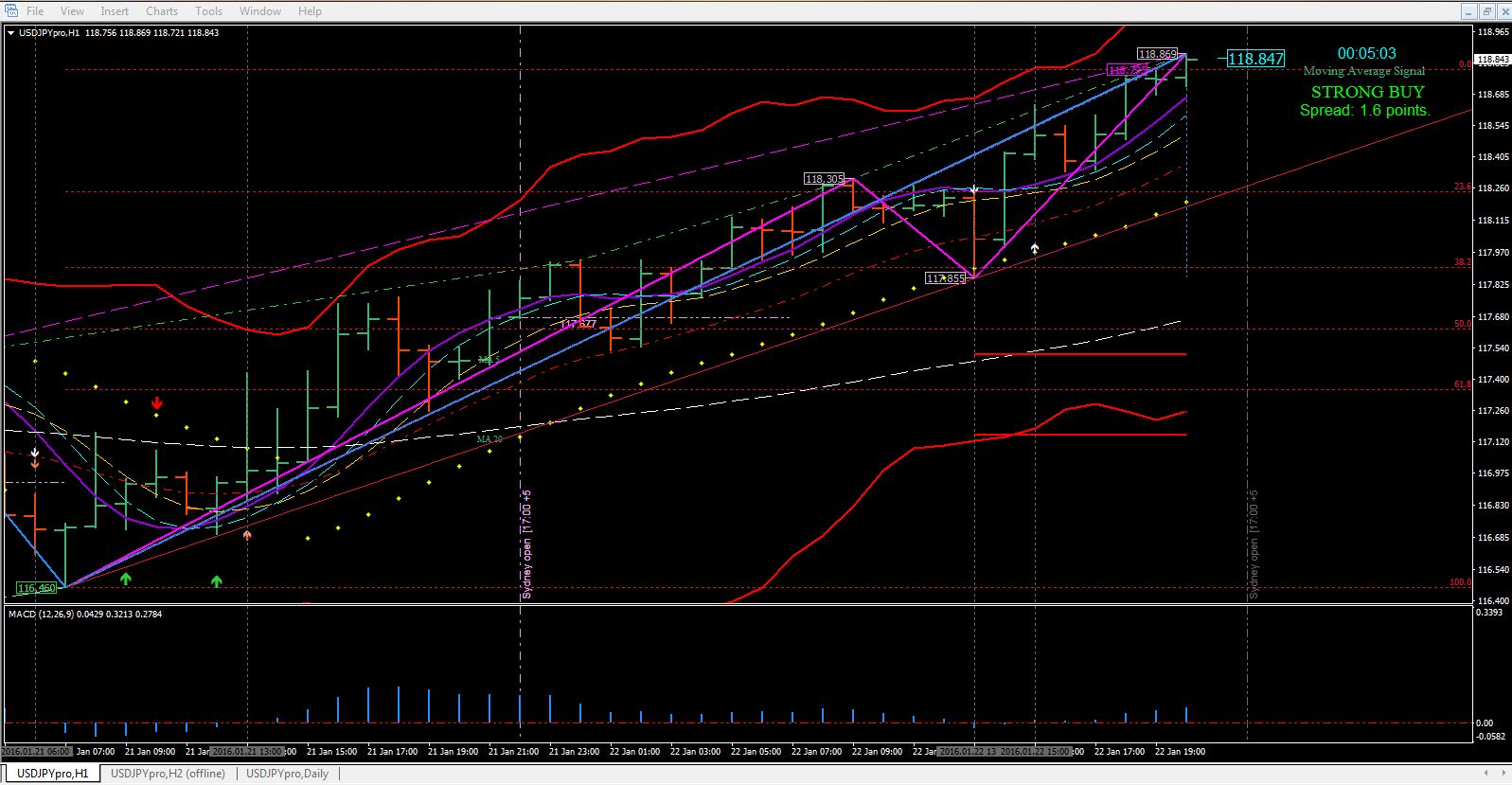This screenshot has height=785, width=1512.
Task: Click the magenta Sydney open session label
Action: pyautogui.click(x=527, y=544)
